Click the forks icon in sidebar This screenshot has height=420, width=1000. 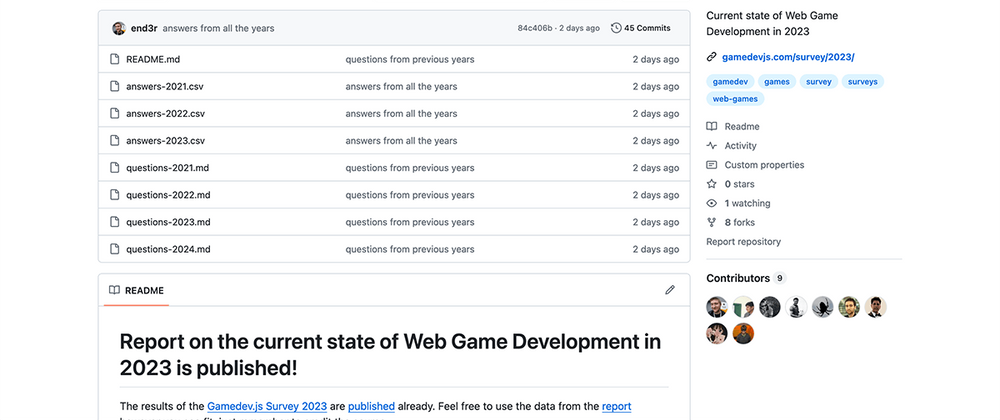coord(712,222)
